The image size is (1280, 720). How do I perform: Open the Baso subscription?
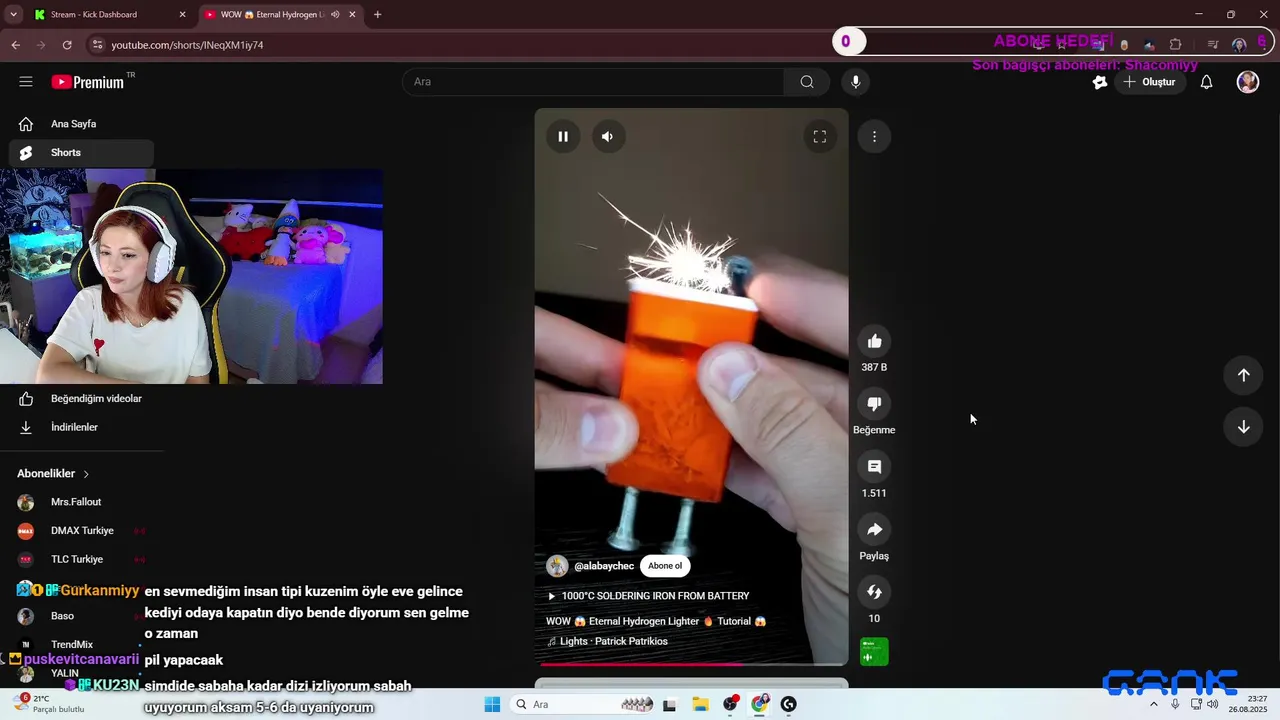tap(81, 616)
